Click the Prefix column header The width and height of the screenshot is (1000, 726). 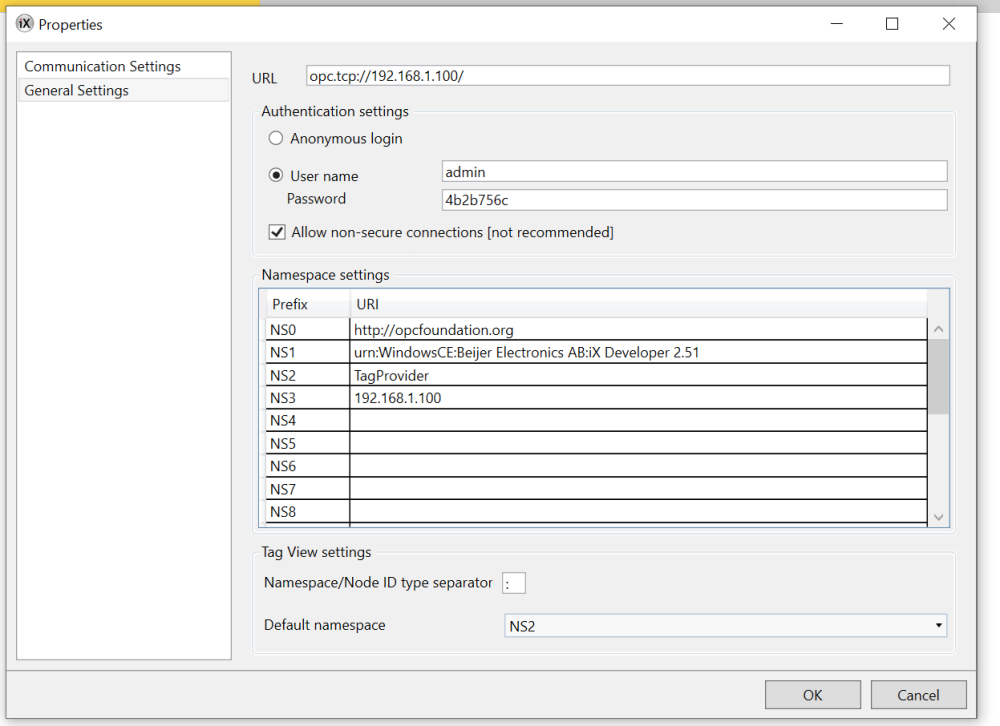[307, 304]
